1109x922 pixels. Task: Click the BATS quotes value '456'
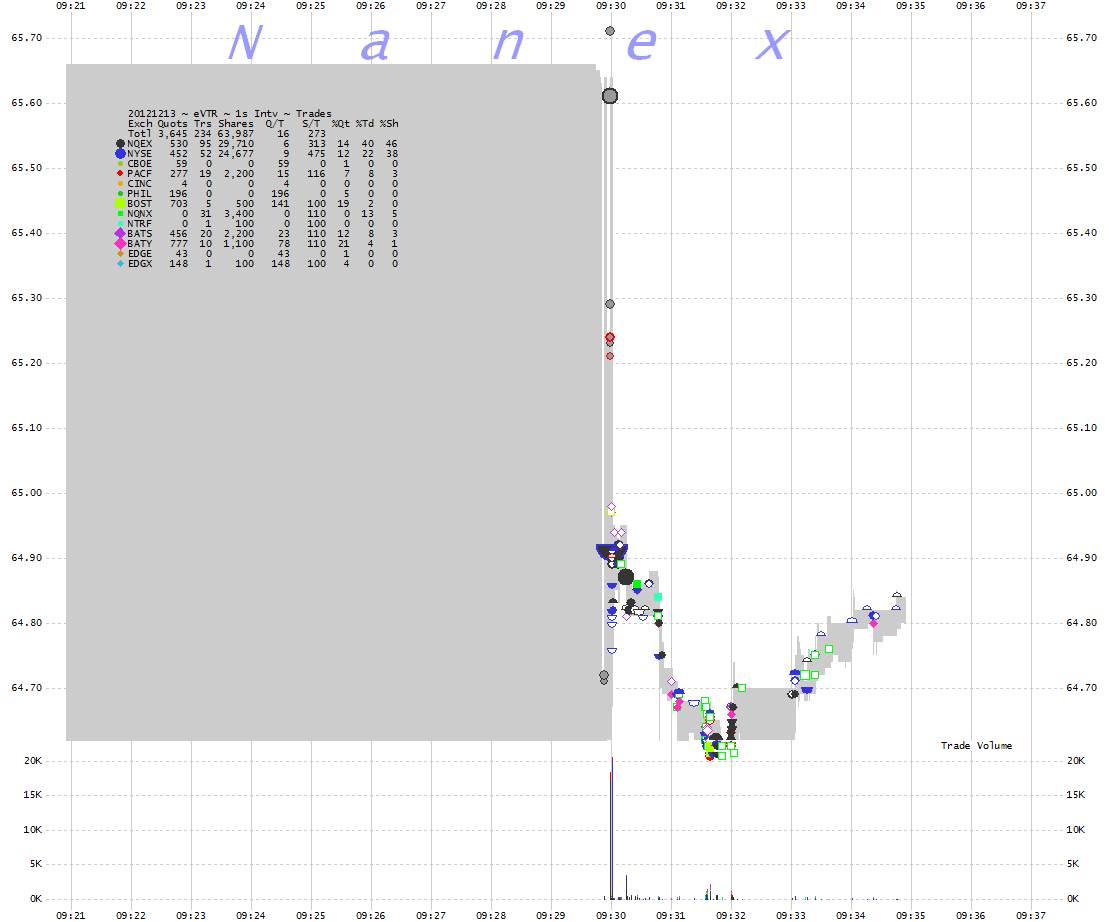point(179,233)
